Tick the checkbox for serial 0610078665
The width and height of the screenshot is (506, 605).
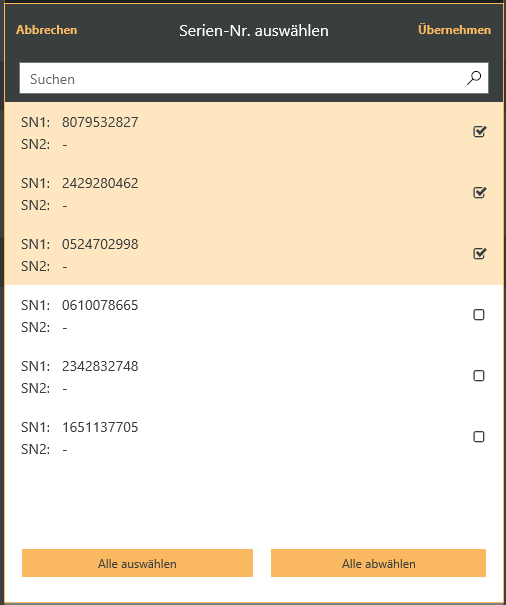(x=479, y=314)
